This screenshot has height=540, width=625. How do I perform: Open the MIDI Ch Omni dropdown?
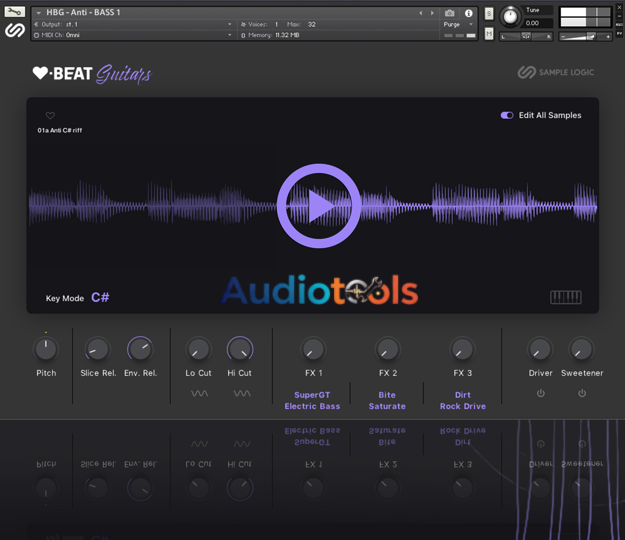tap(133, 35)
